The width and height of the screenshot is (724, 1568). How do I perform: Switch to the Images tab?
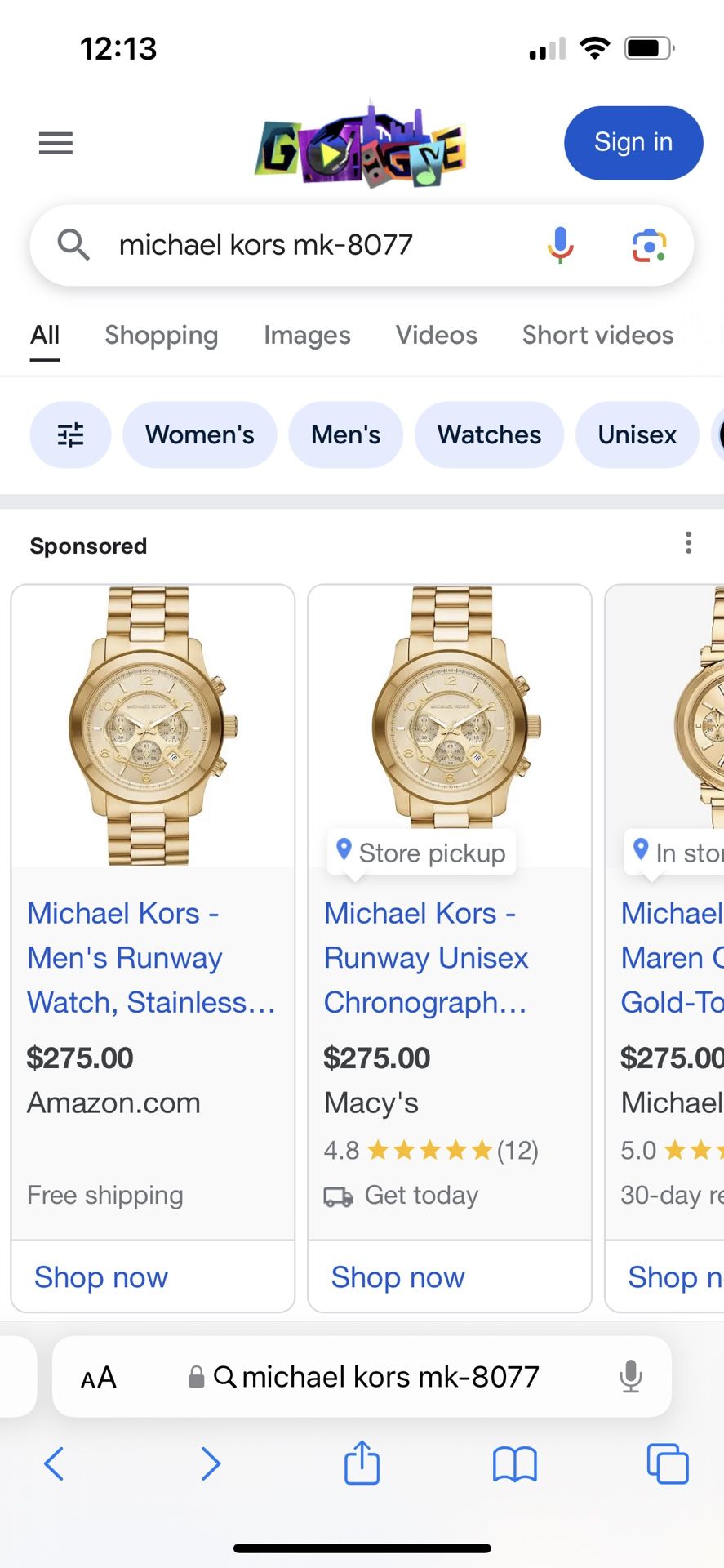(x=306, y=335)
